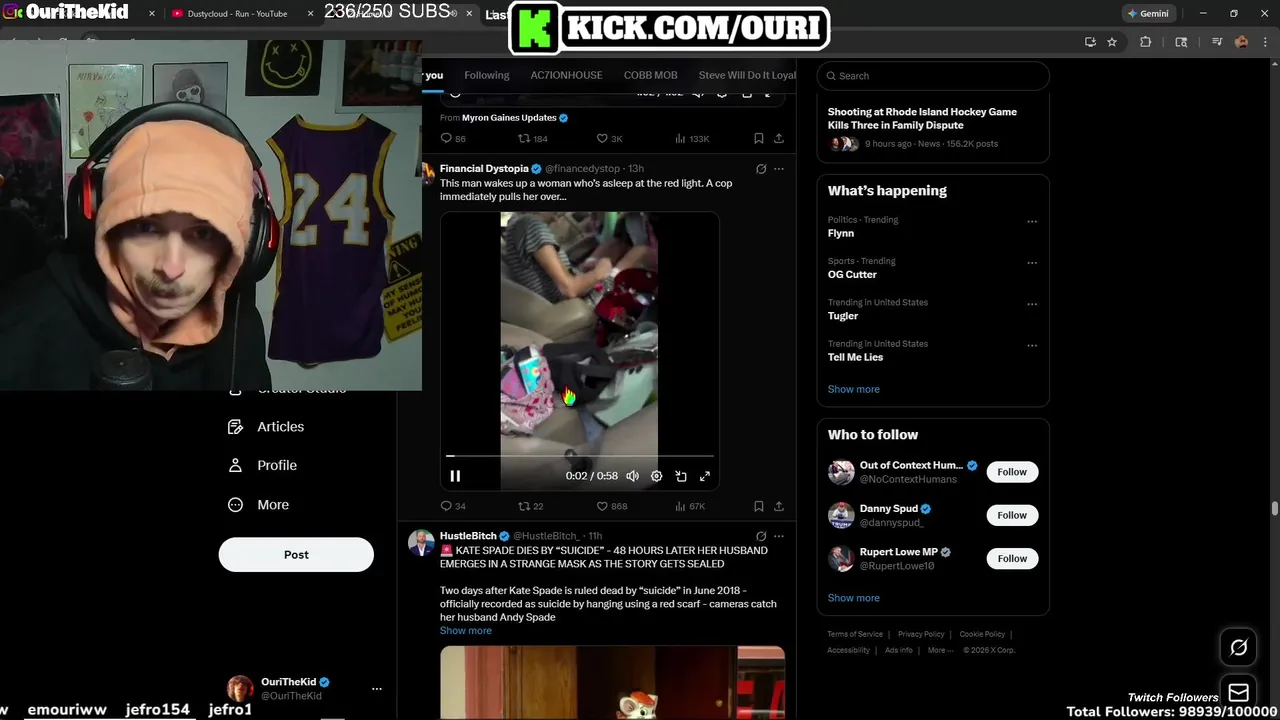This screenshot has width=1280, height=720.
Task: Open video settings gear in player
Action: [x=656, y=476]
